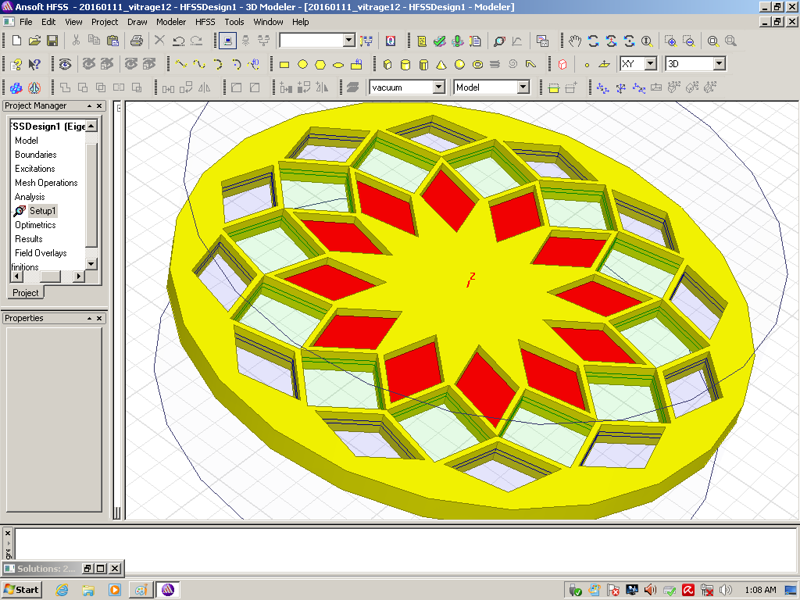
Task: Toggle the Show/Hide eye icon
Action: [x=67, y=64]
